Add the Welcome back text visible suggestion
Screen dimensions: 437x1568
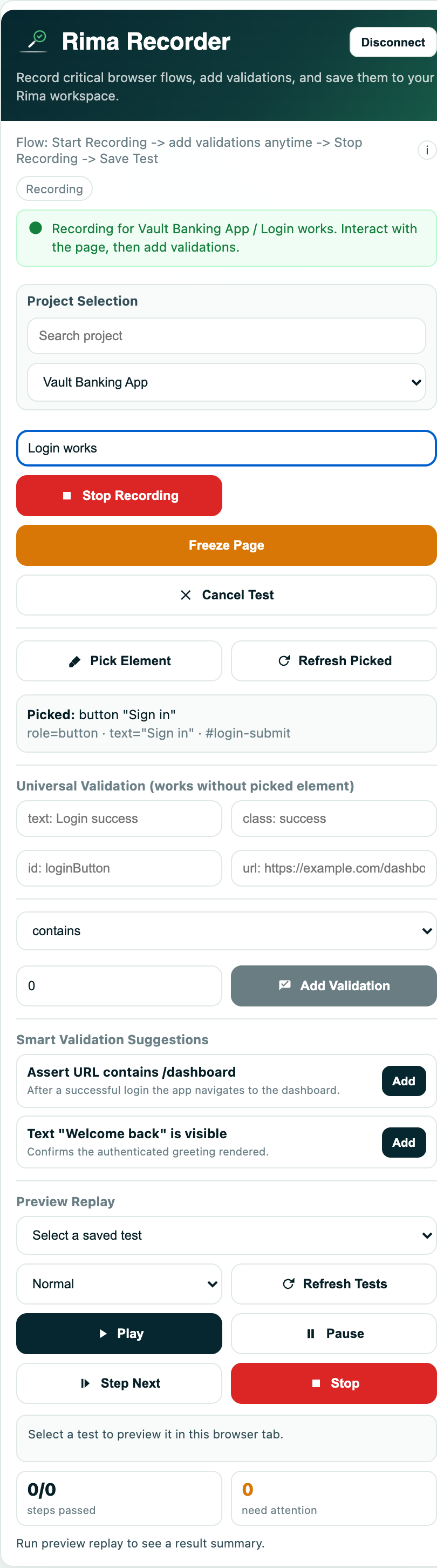[404, 1143]
